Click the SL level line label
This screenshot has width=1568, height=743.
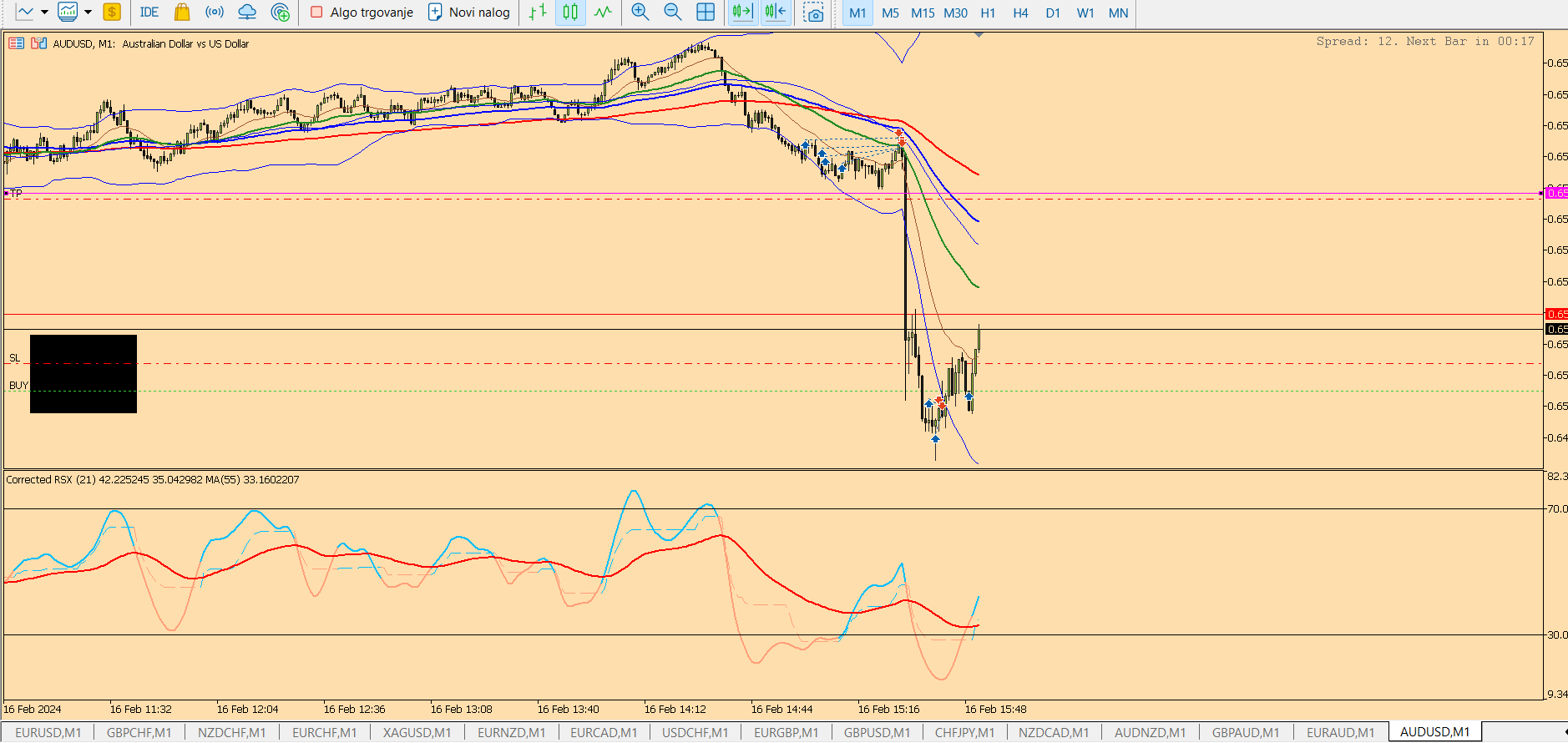pyautogui.click(x=14, y=358)
